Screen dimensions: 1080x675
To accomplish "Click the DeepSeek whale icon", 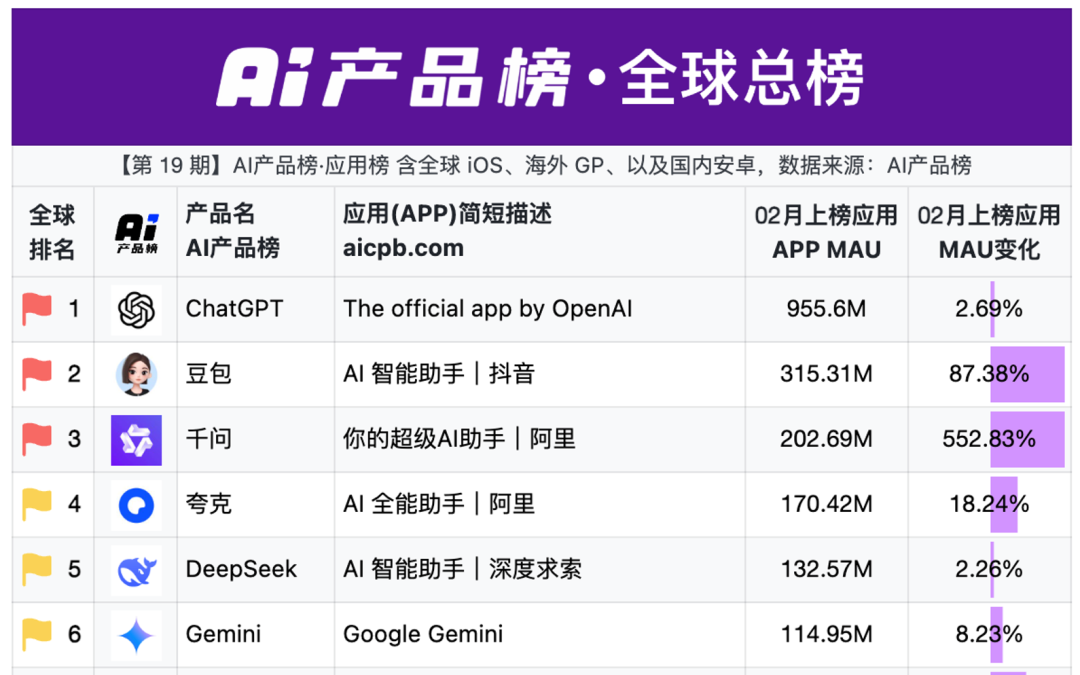I will [x=136, y=570].
